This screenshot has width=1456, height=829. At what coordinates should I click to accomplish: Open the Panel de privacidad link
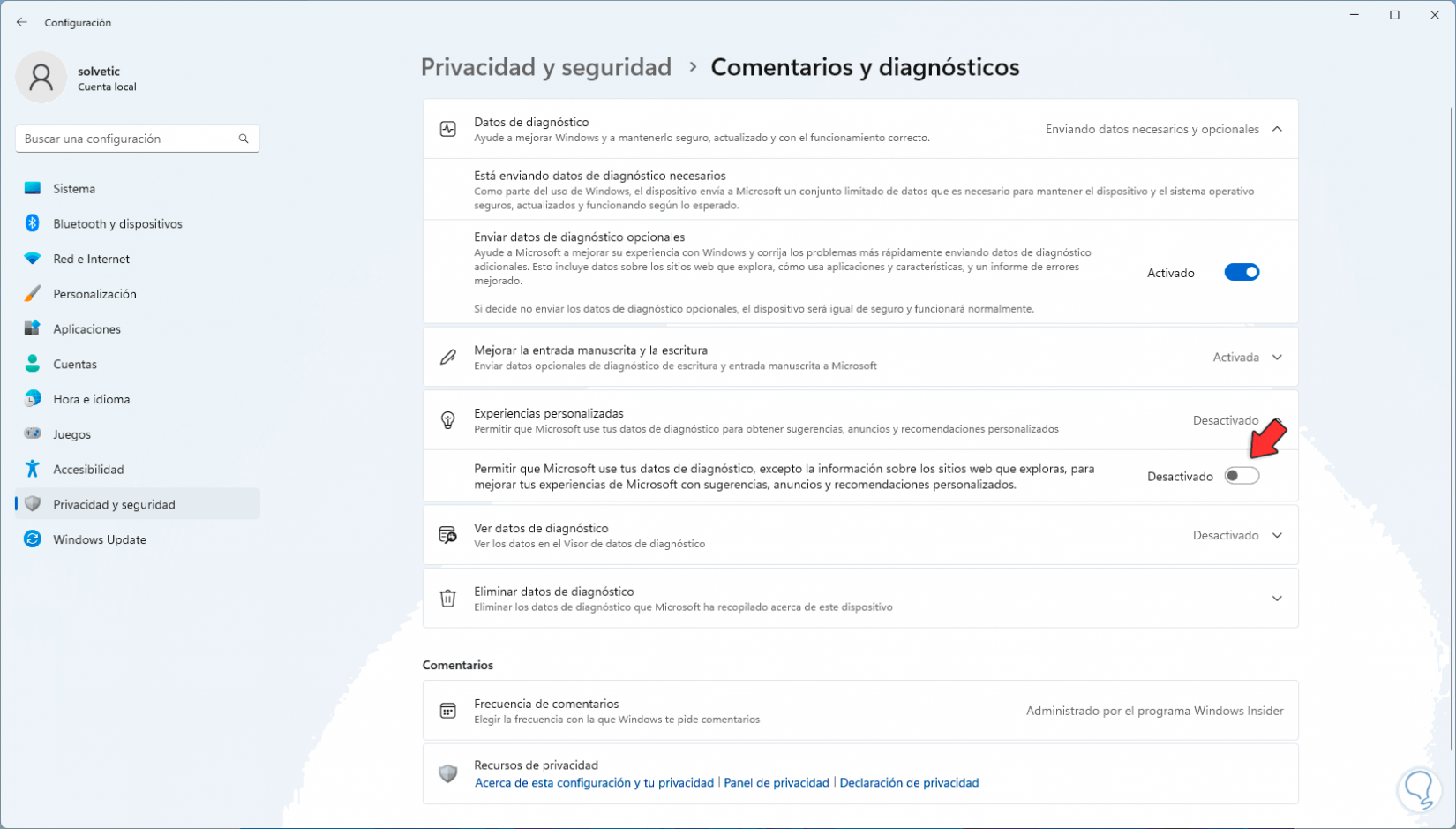777,783
